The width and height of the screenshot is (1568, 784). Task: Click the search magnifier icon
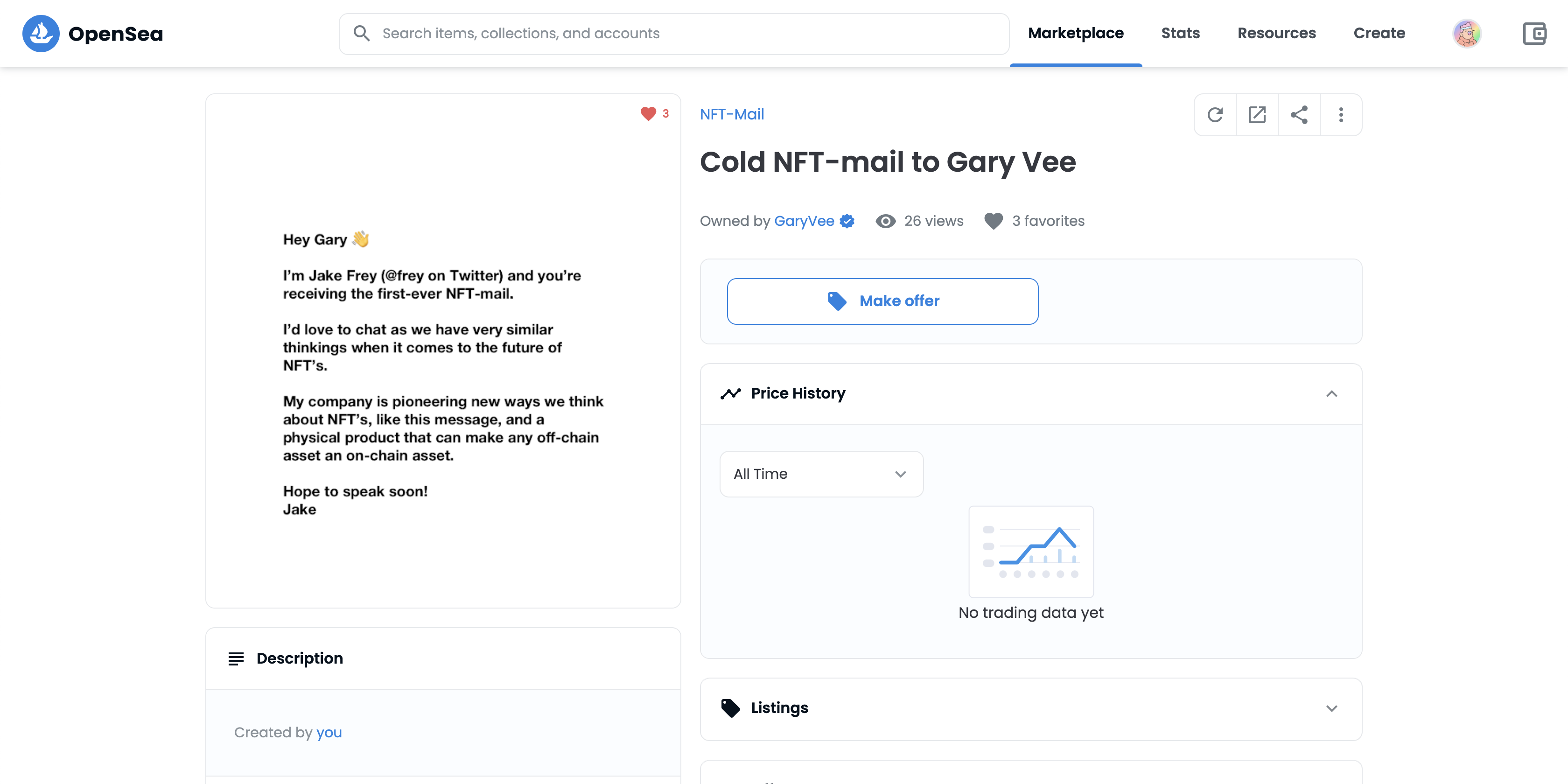[362, 33]
